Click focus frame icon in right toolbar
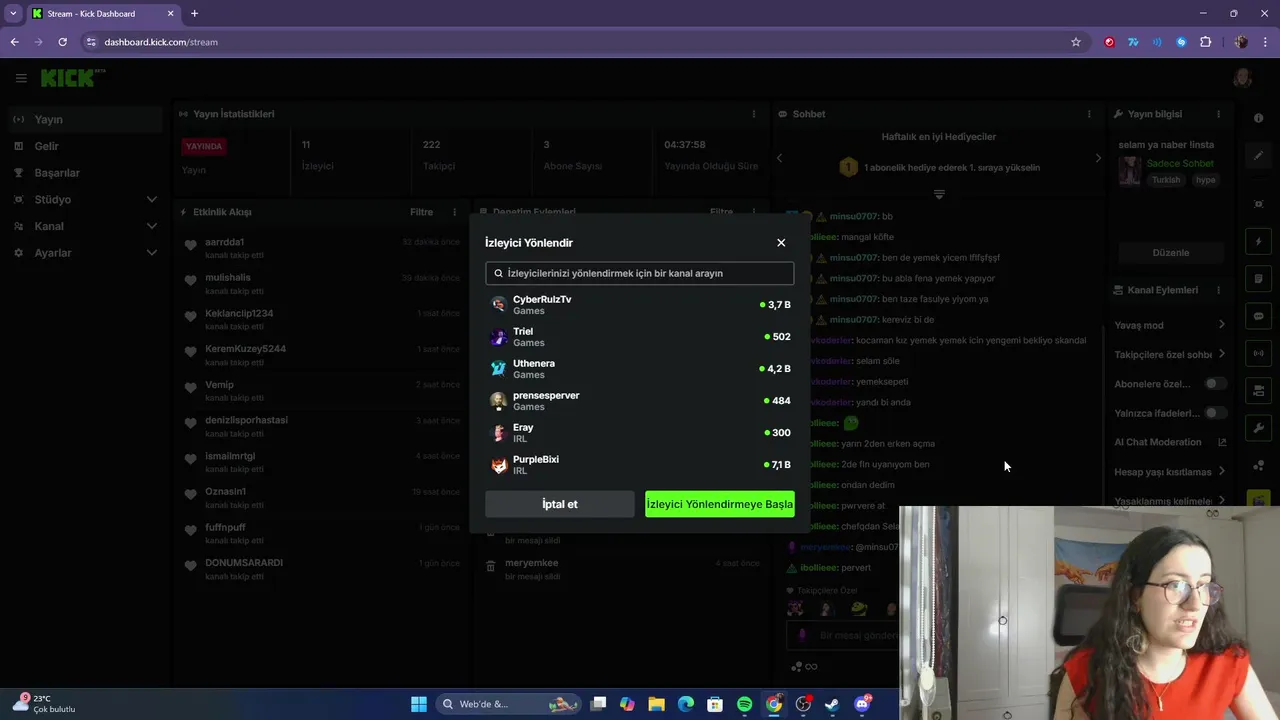The width and height of the screenshot is (1280, 720). pyautogui.click(x=1258, y=204)
